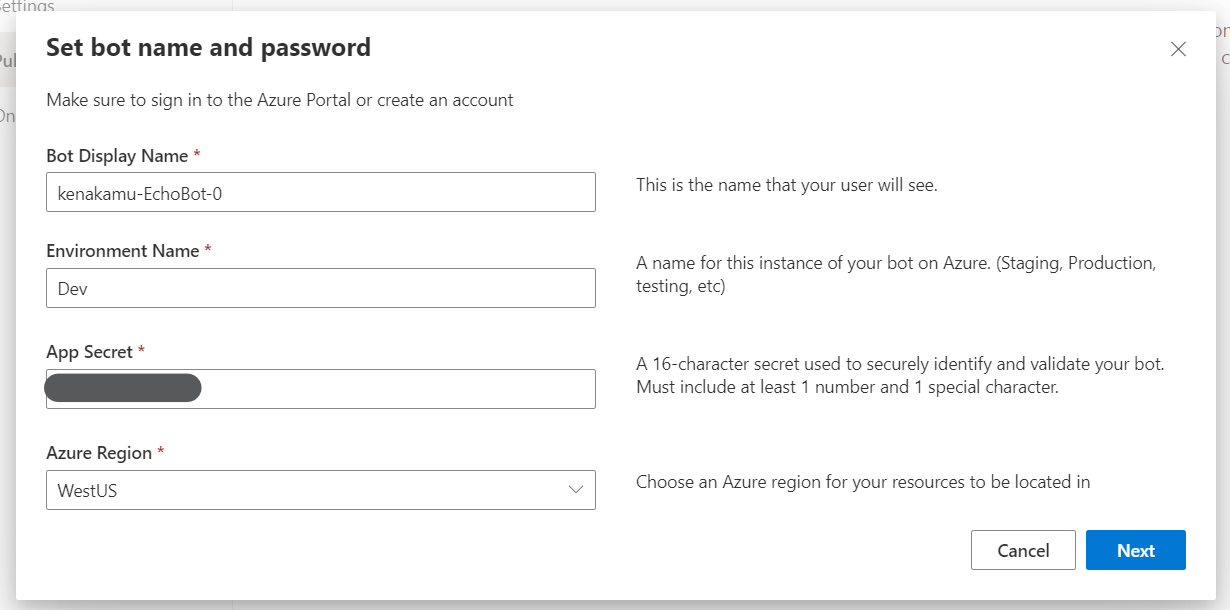This screenshot has height=610, width=1230.
Task: Focus the Environment Name field containing Dev
Action: (320, 288)
